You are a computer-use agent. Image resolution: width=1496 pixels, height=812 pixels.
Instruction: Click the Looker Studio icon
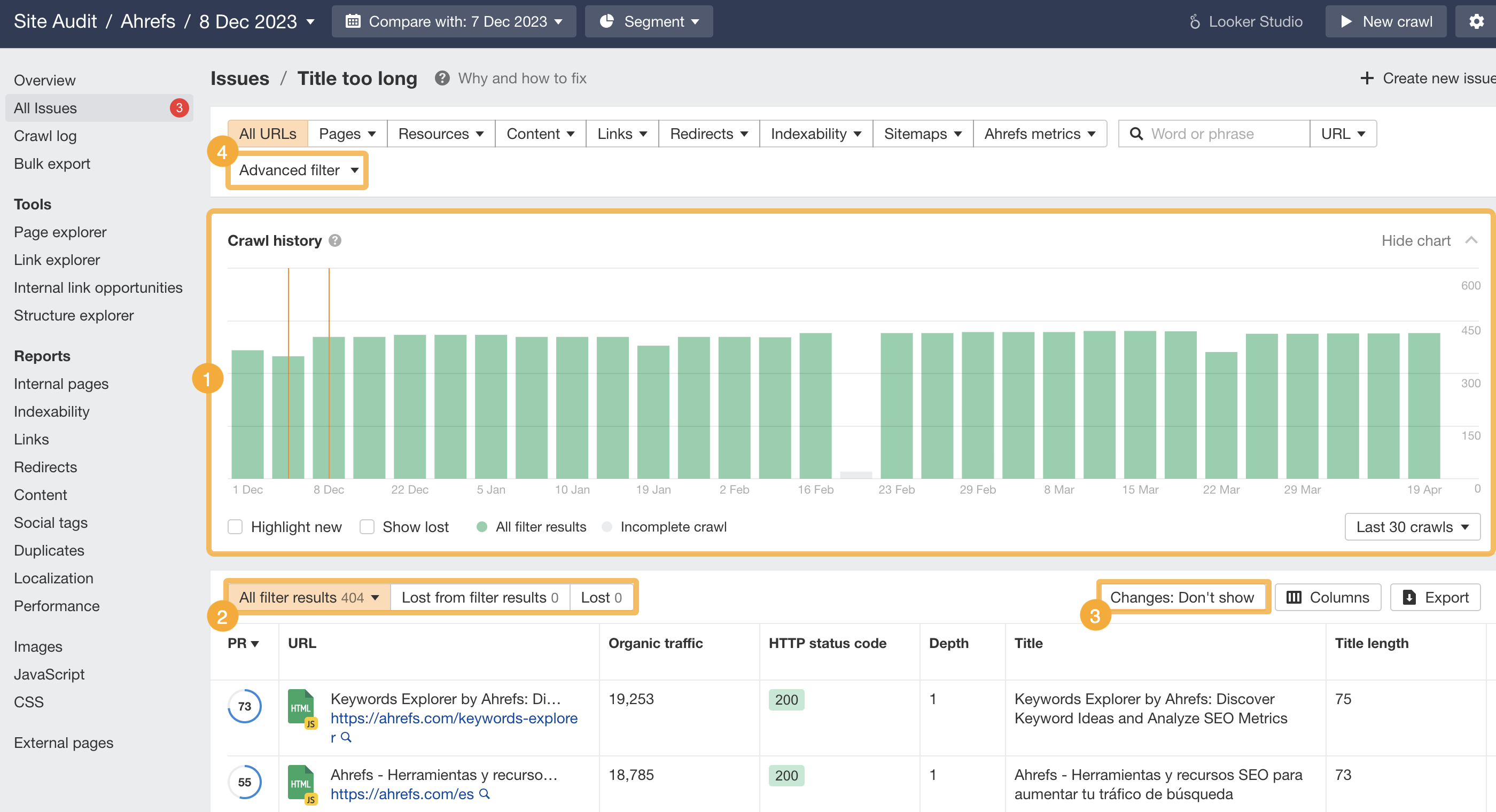click(1195, 21)
